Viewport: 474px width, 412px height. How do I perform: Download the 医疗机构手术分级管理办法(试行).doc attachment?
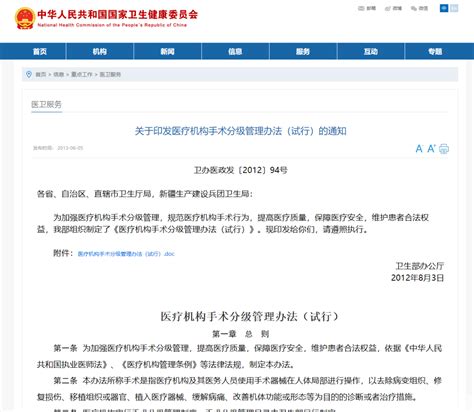pos(126,254)
